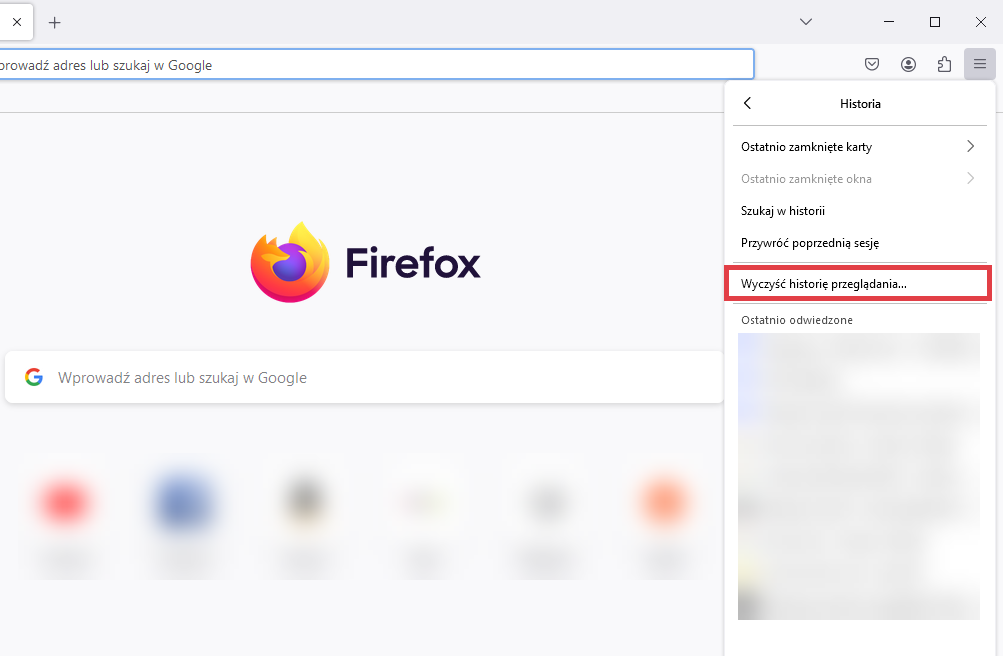
Task: Open the red blurred shortcut tile
Action: [x=65, y=503]
